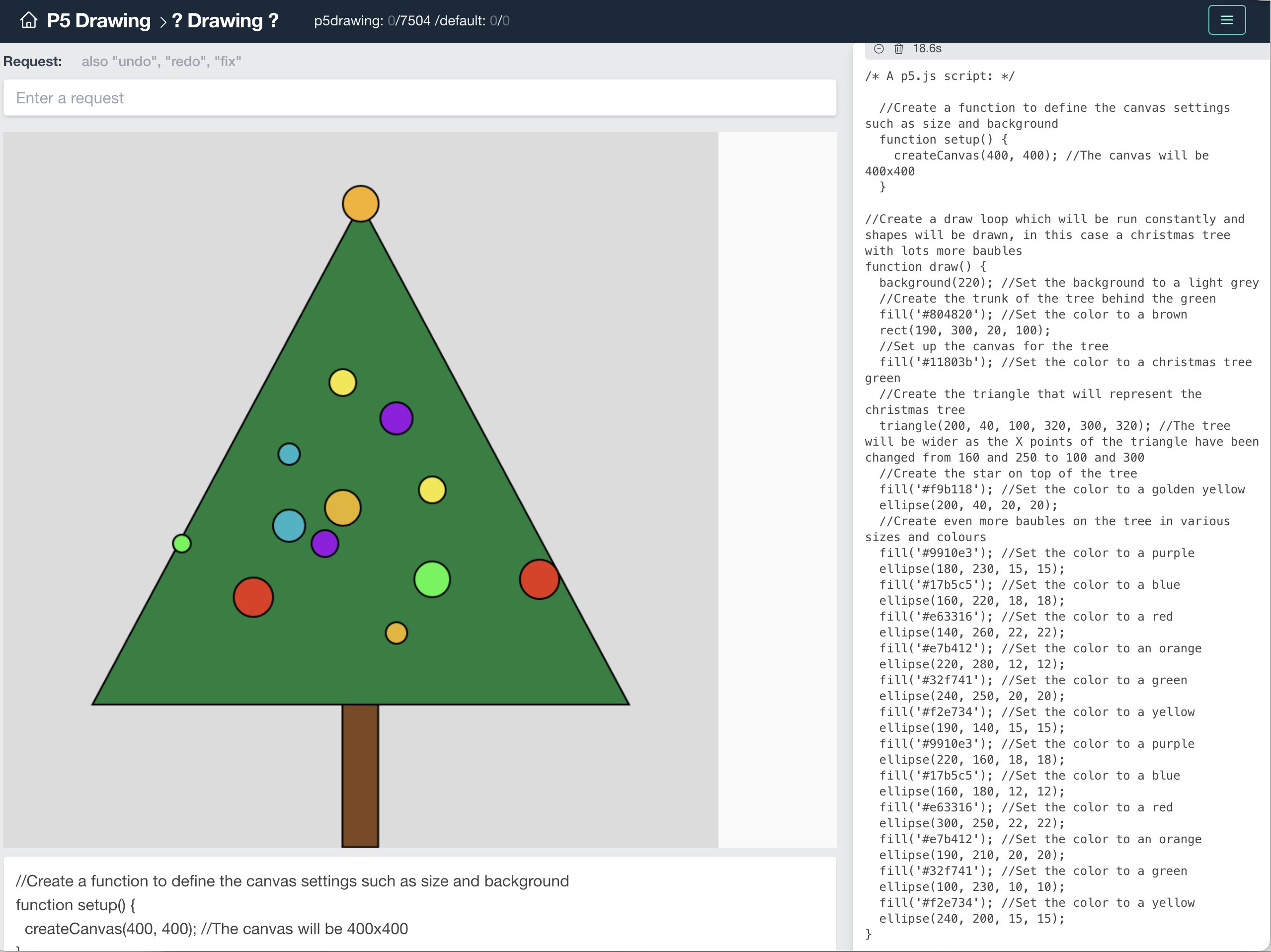Click the 'also undo, redo, fix' hint text
This screenshot has height=952, width=1271.
(x=161, y=62)
